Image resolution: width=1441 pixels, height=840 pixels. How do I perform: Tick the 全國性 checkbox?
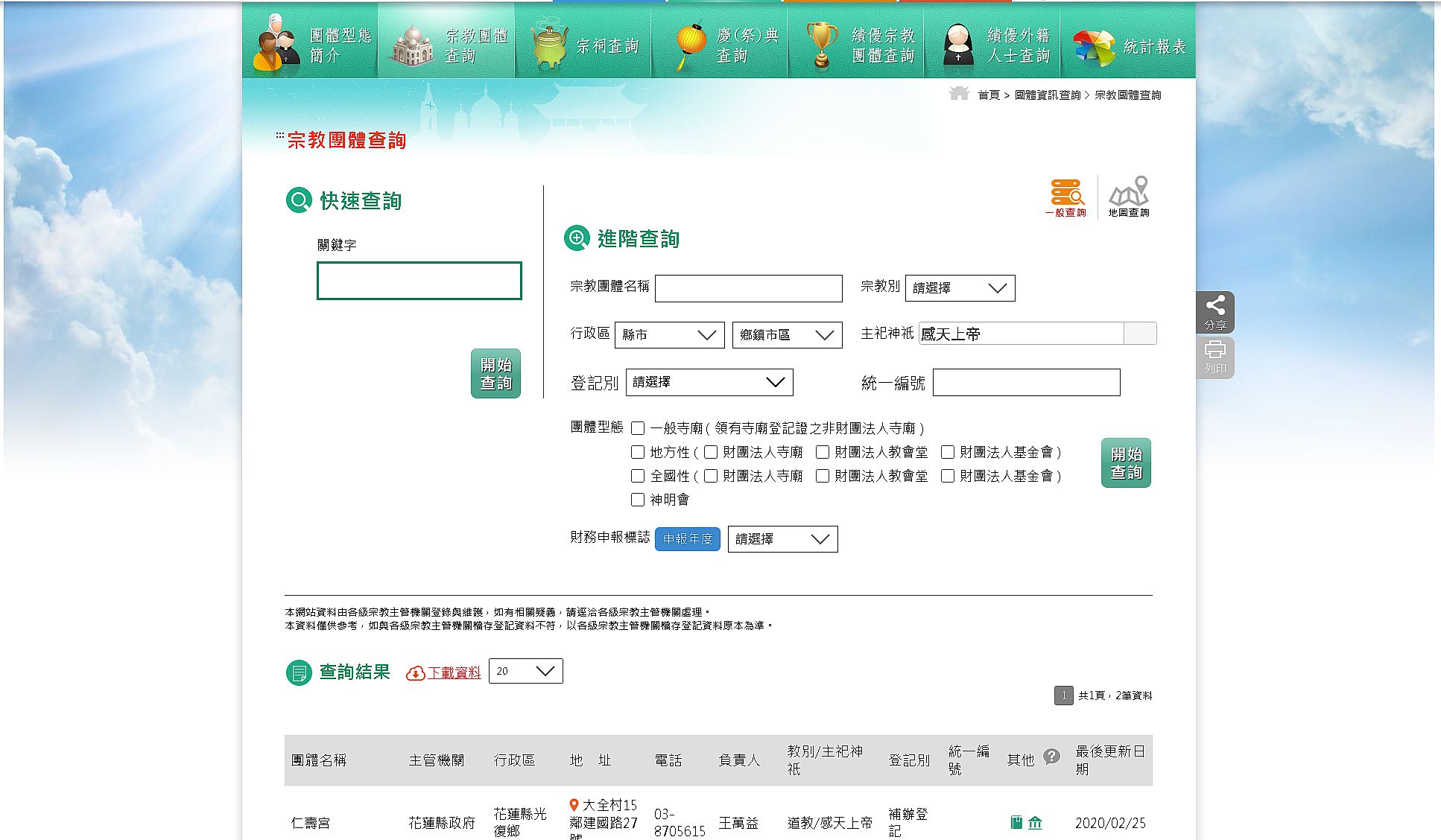[x=638, y=476]
